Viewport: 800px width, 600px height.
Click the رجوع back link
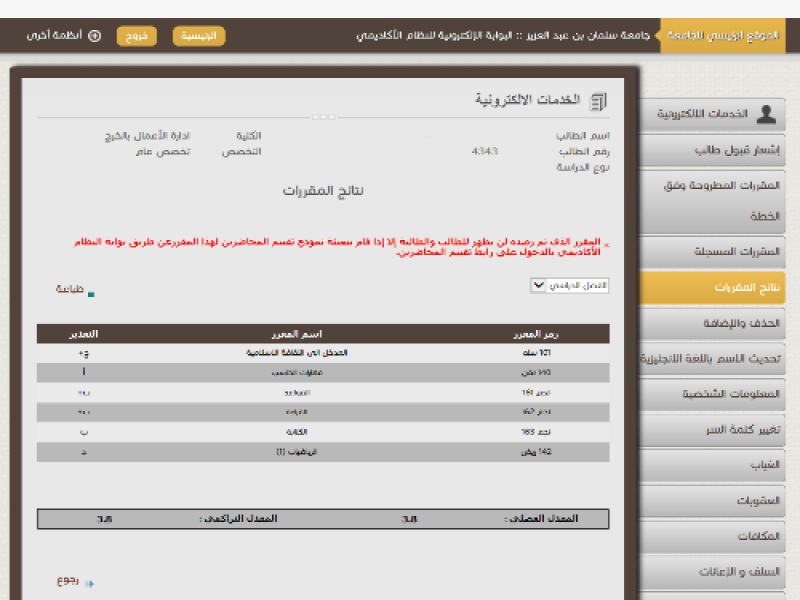tap(67, 581)
